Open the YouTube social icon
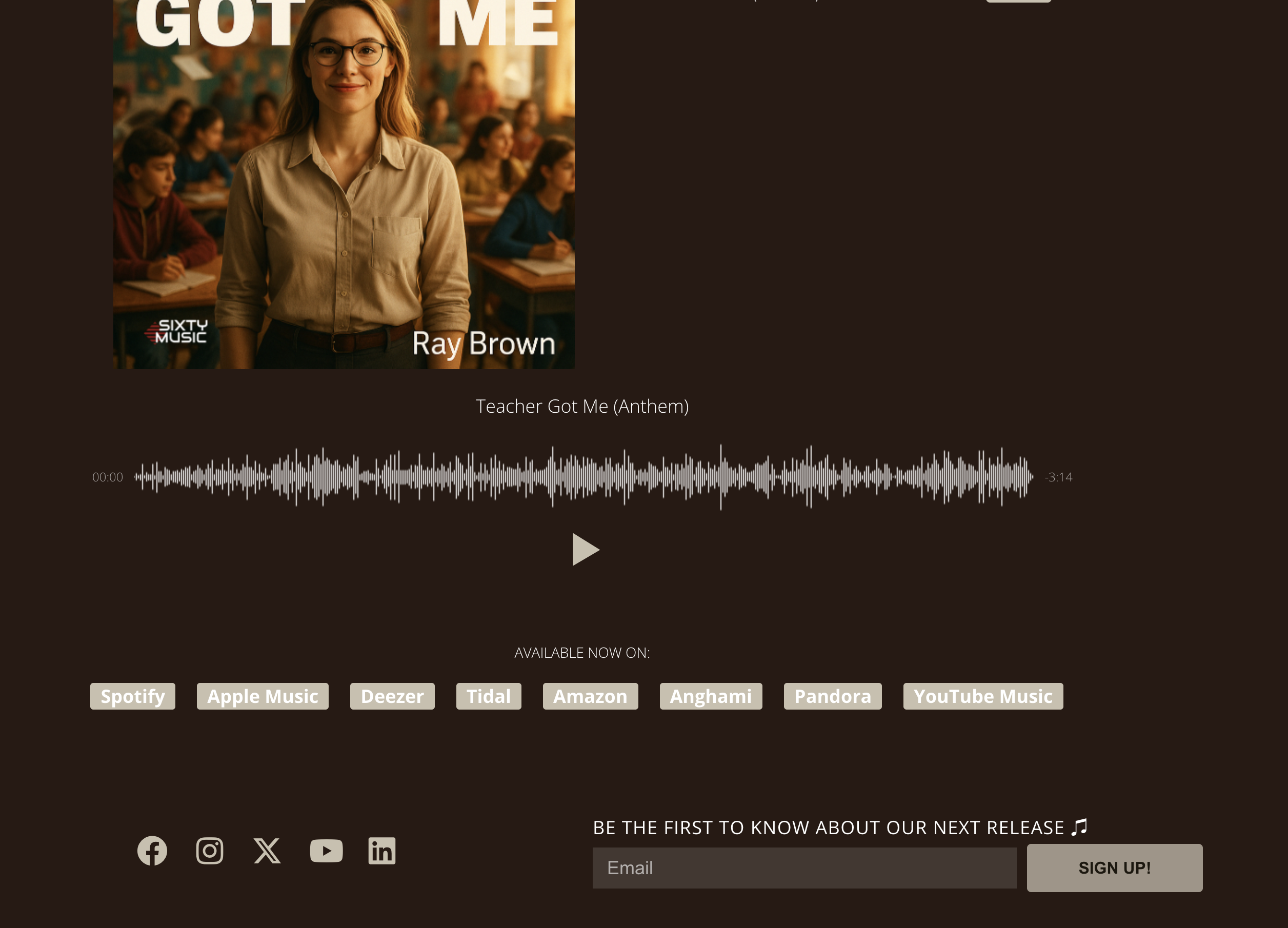 click(x=326, y=851)
